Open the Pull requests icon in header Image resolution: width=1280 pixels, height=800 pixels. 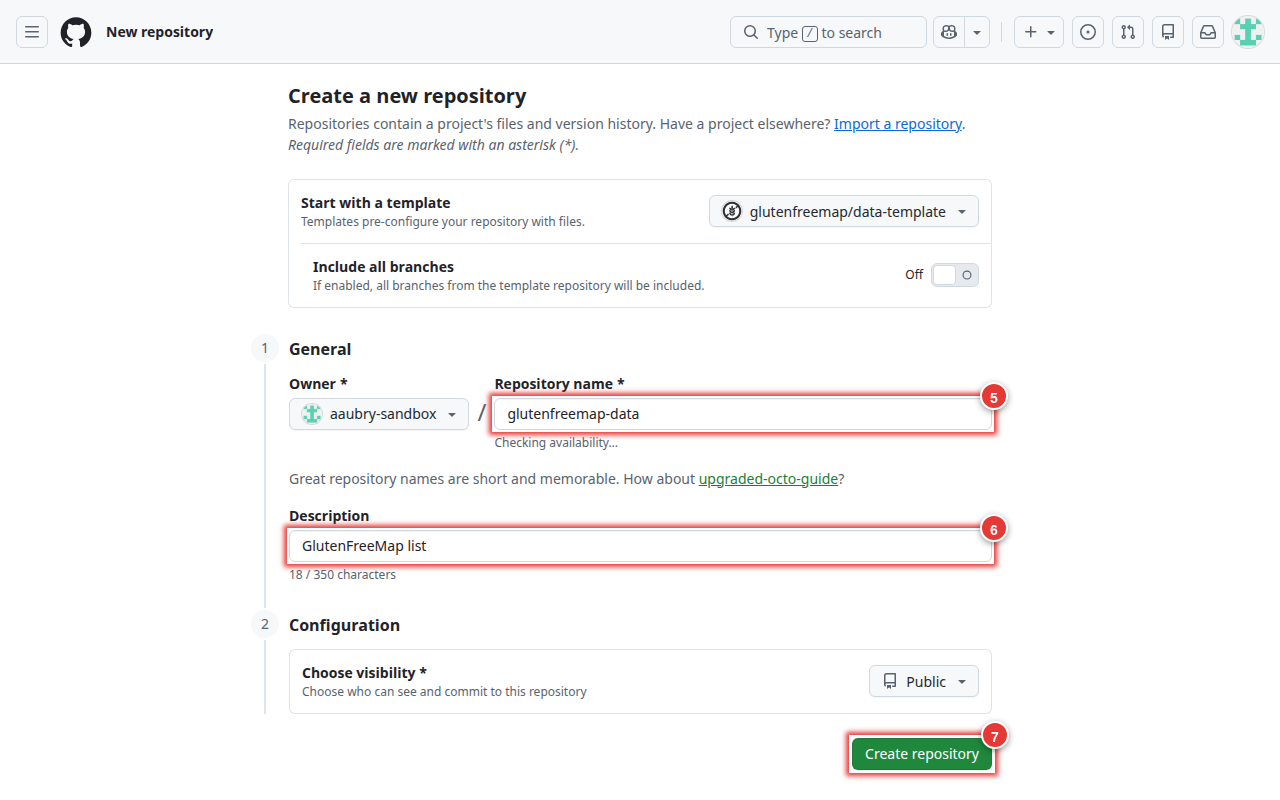[1128, 32]
